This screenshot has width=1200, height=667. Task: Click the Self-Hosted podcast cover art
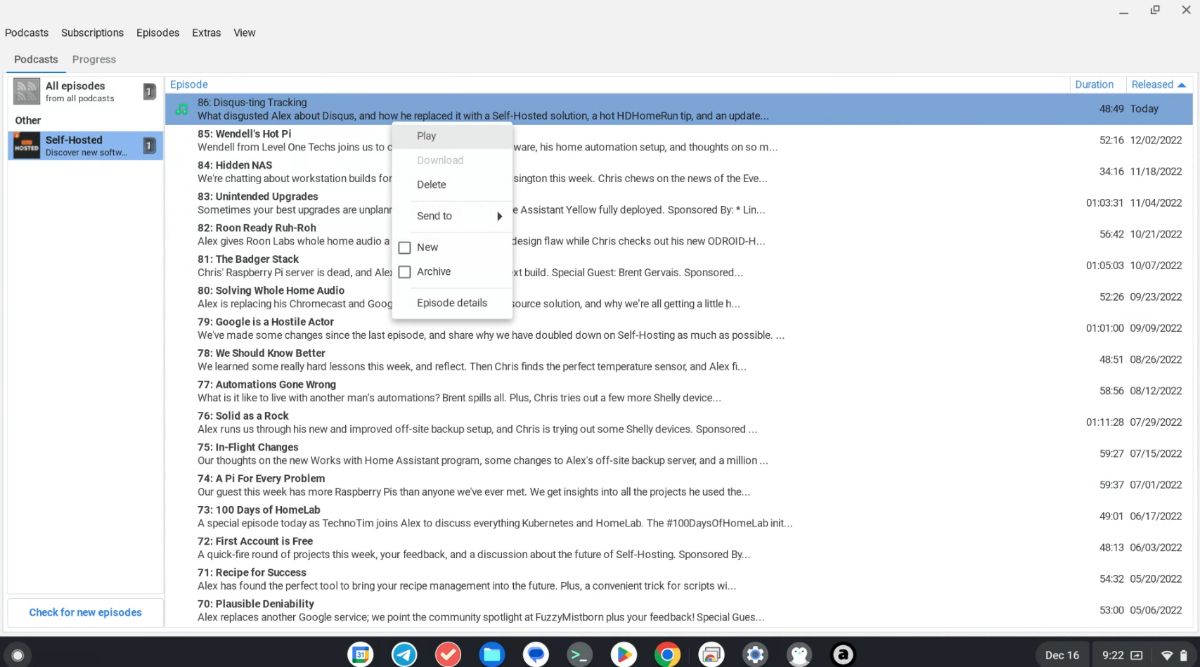point(27,145)
